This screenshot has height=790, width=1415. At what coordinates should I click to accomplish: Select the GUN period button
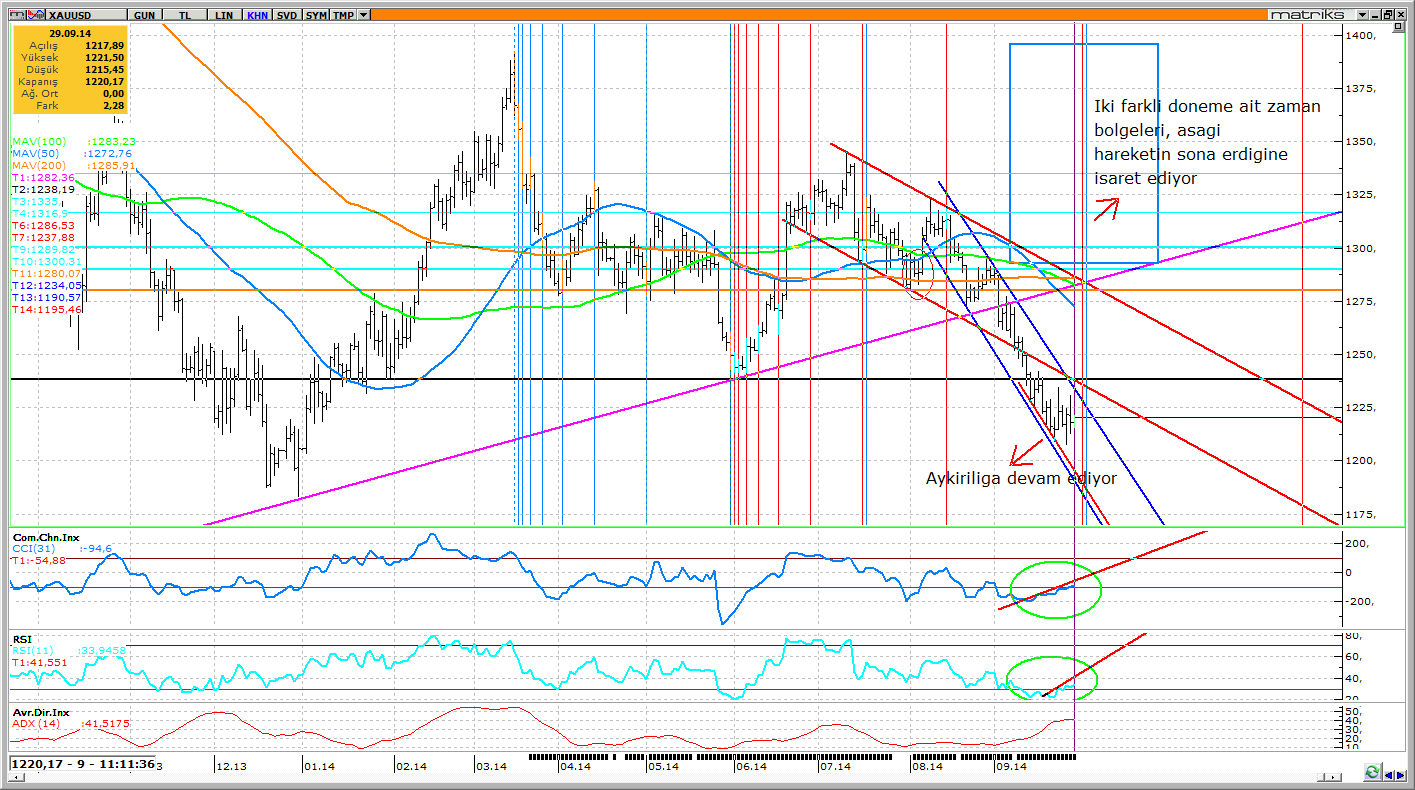click(x=143, y=15)
